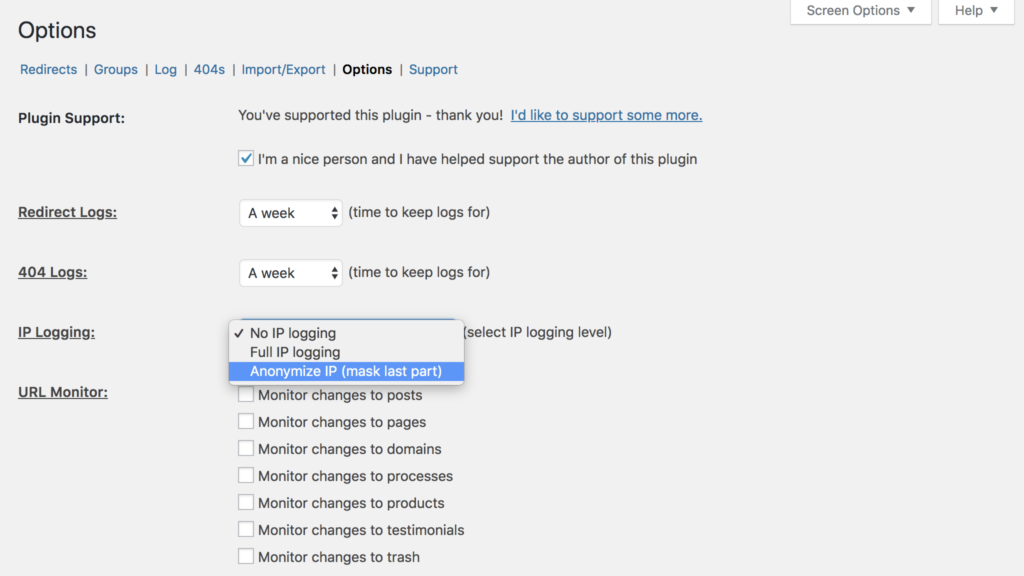The height and width of the screenshot is (576, 1024).
Task: Click "I'd like to support some more" link
Action: point(606,115)
